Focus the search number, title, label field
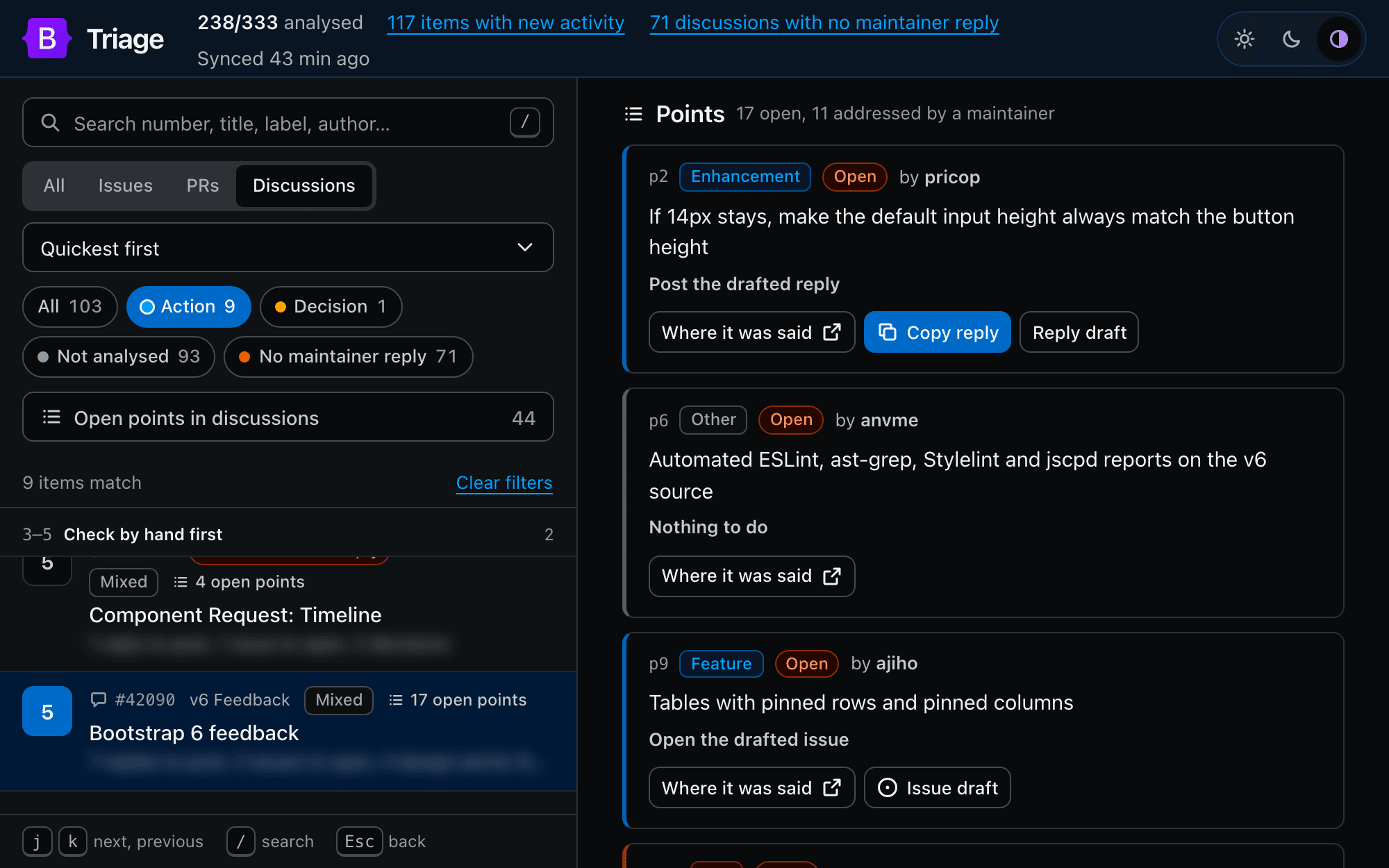1389x868 pixels. [288, 123]
